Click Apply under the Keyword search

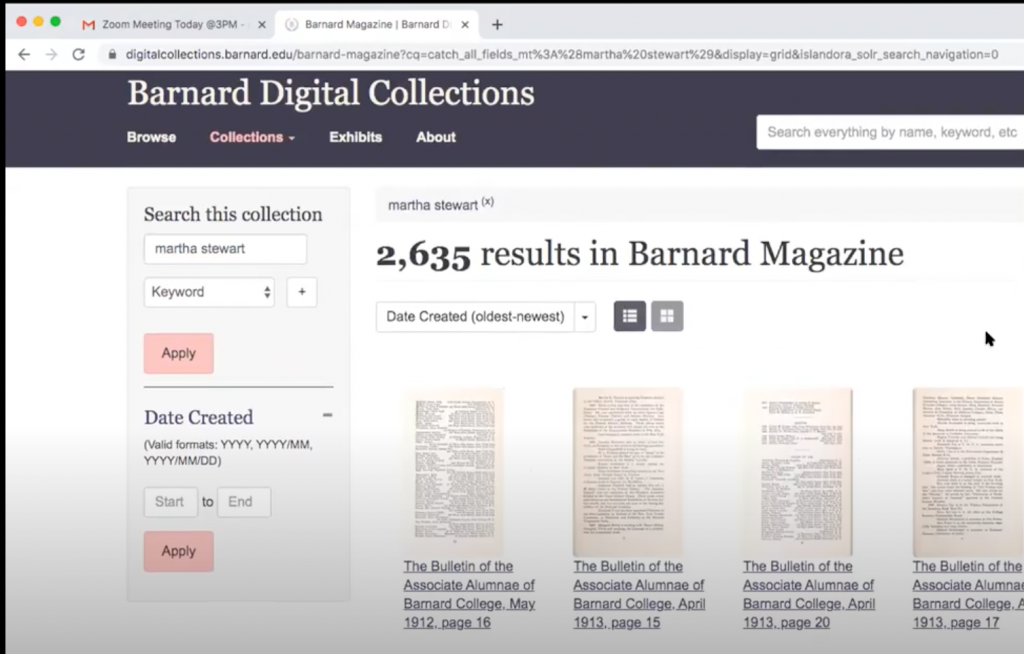[179, 353]
